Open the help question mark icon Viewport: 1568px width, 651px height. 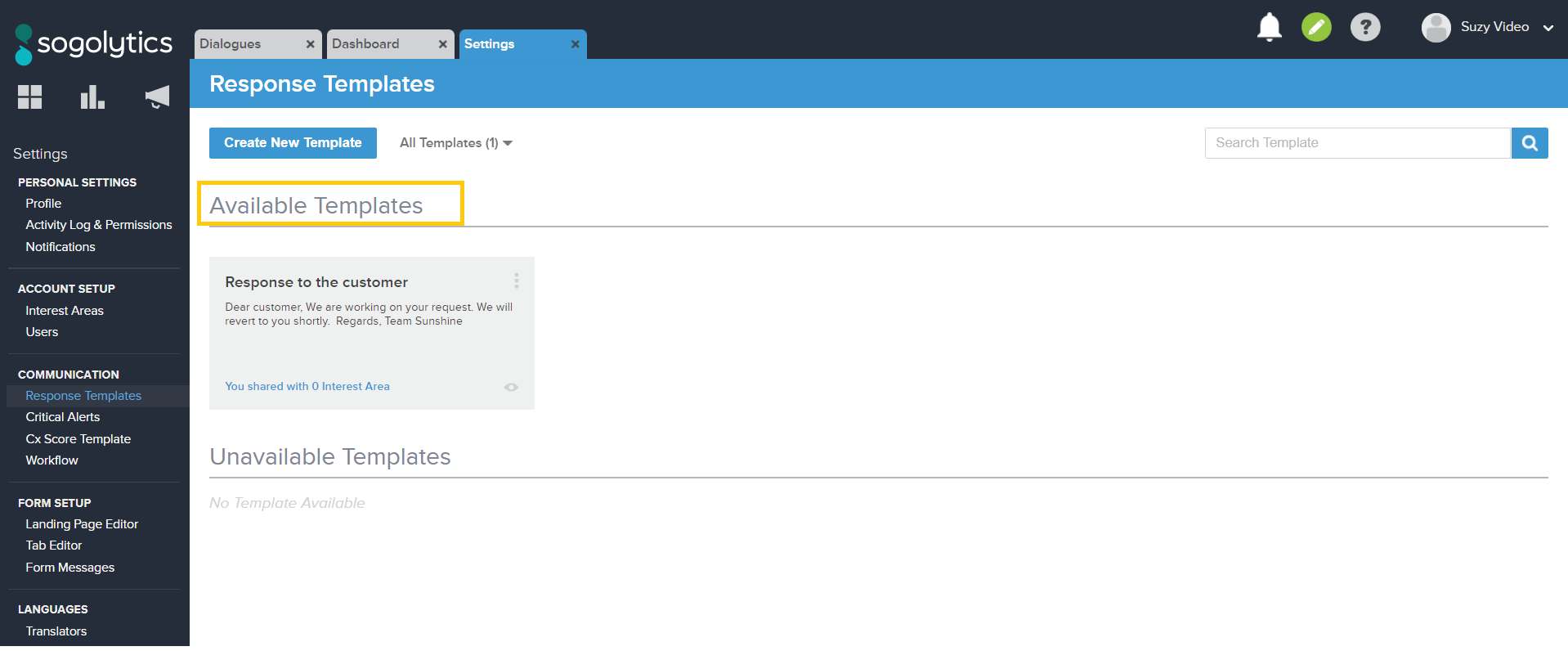[1364, 27]
